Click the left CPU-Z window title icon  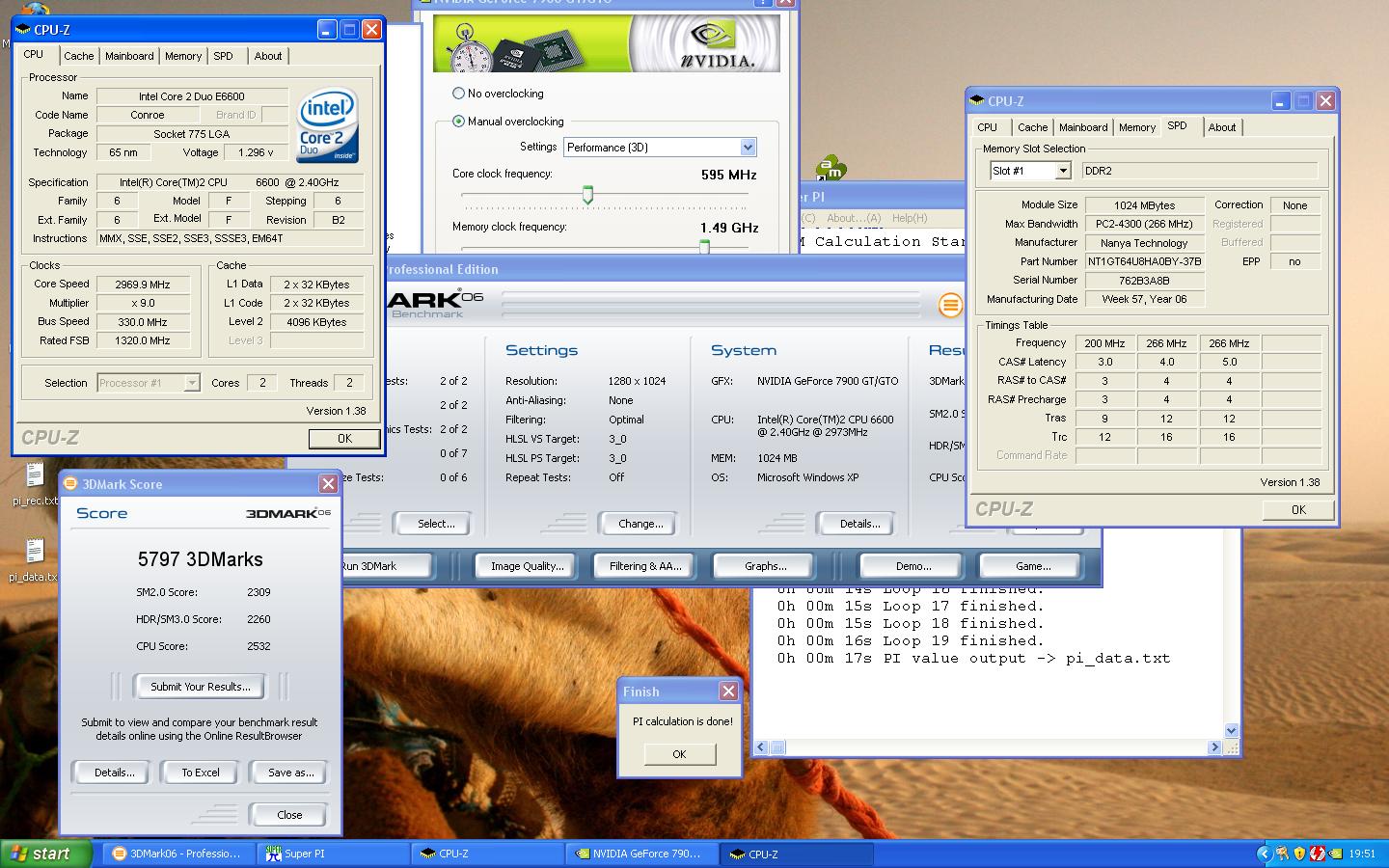click(23, 30)
